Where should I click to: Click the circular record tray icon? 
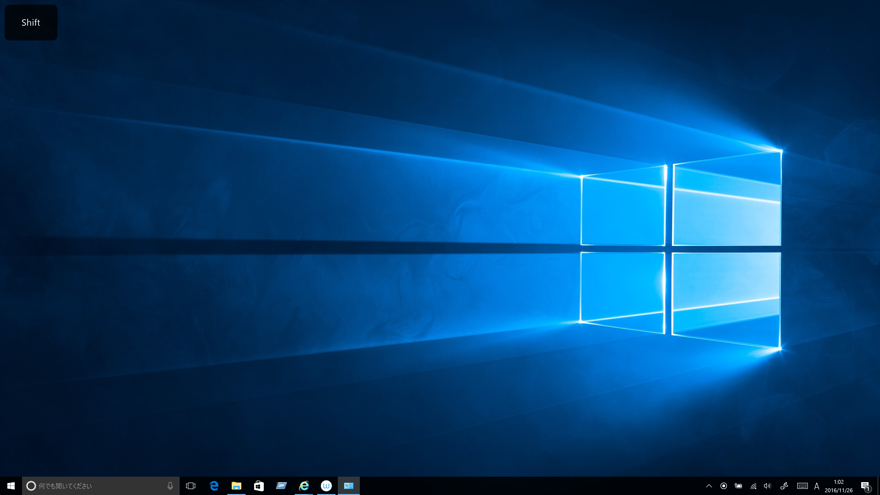(x=723, y=486)
